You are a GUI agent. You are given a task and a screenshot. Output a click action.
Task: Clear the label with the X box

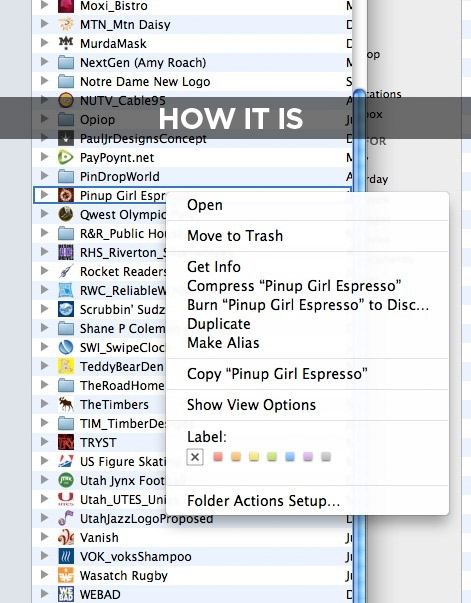click(195, 457)
